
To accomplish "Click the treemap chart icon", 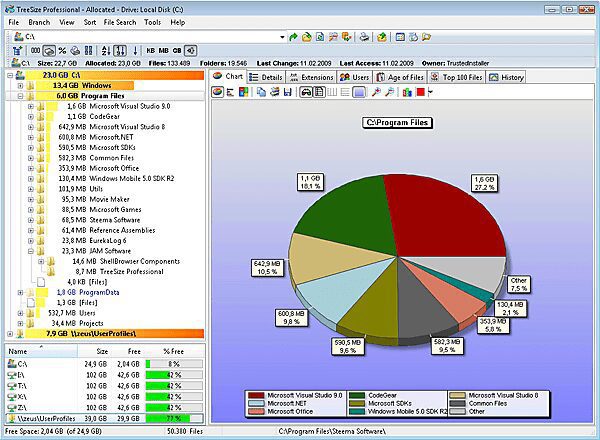I will point(243,92).
